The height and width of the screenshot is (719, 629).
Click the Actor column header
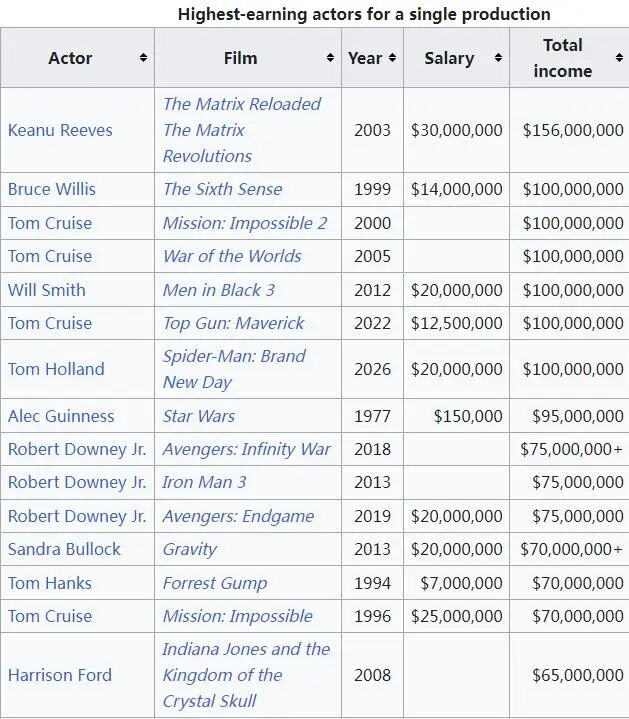coord(77,58)
